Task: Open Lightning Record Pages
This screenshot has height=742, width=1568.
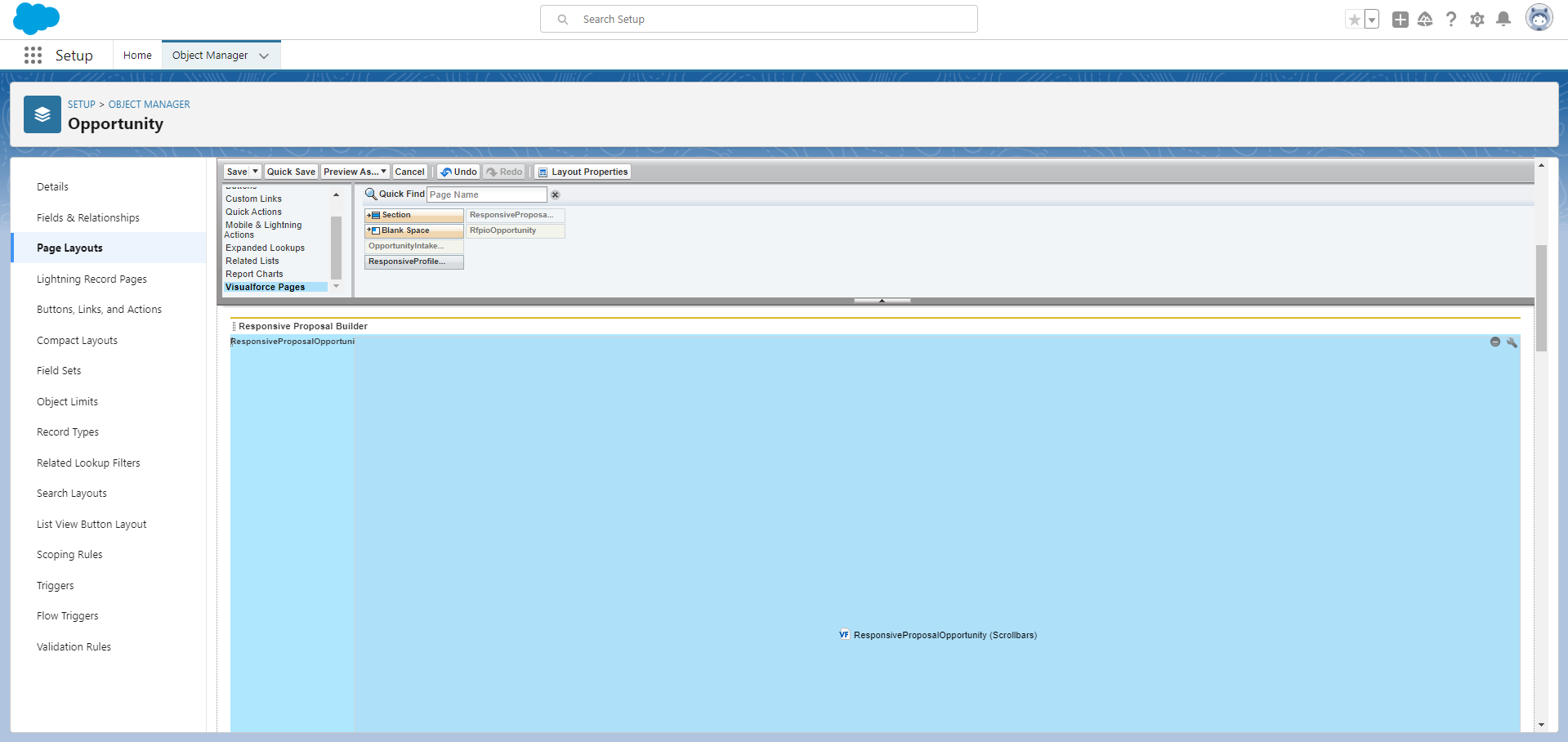Action: tap(109, 279)
